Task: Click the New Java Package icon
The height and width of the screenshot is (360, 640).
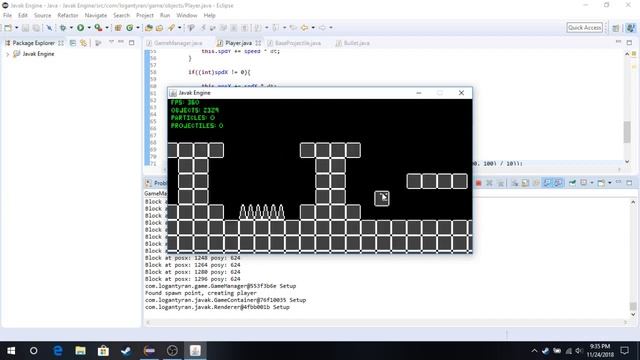Action: pos(118,28)
